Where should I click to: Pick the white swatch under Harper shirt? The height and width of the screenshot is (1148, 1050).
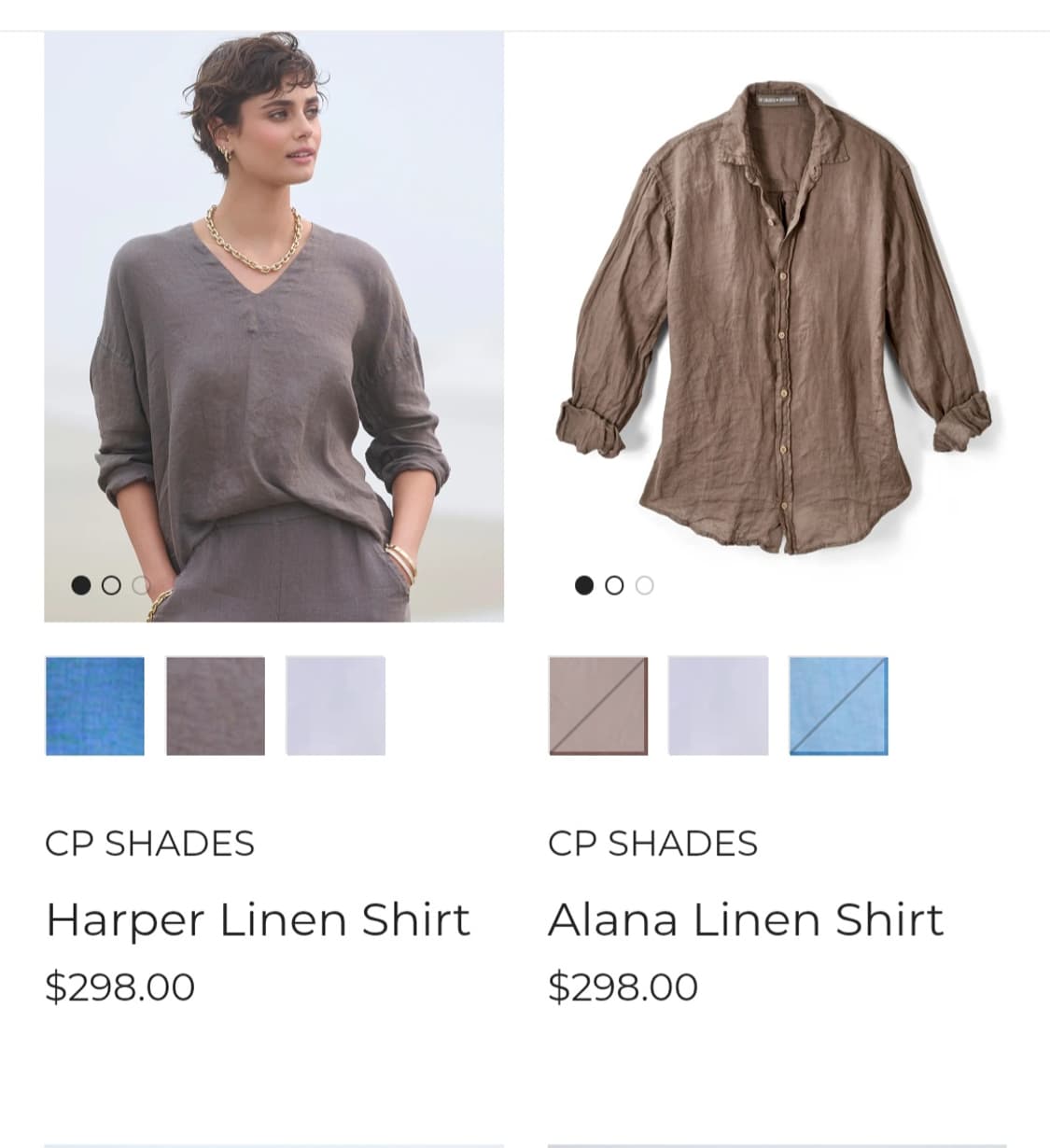click(x=336, y=706)
